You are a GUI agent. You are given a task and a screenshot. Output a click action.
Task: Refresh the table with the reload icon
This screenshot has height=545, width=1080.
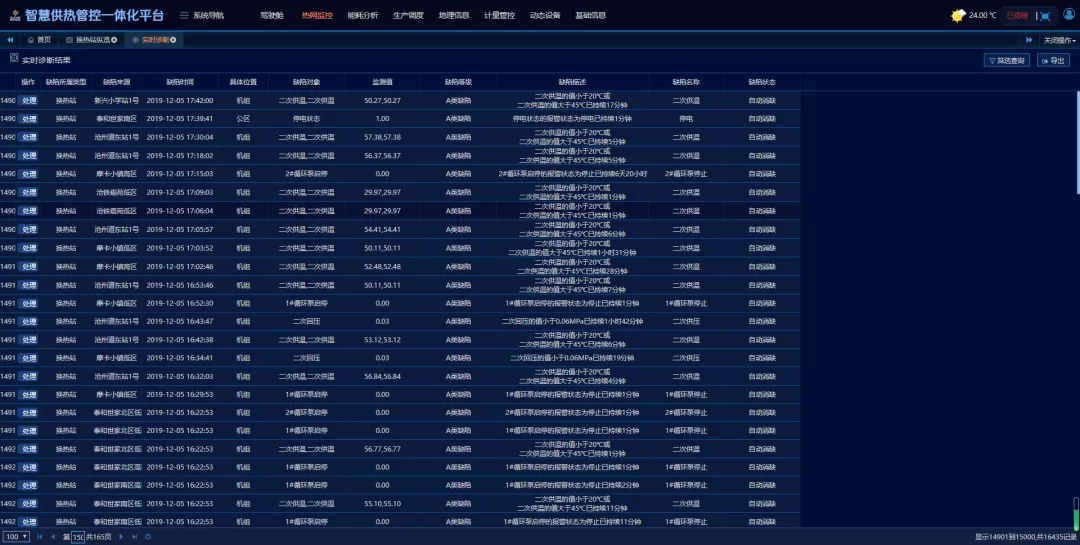click(x=147, y=537)
